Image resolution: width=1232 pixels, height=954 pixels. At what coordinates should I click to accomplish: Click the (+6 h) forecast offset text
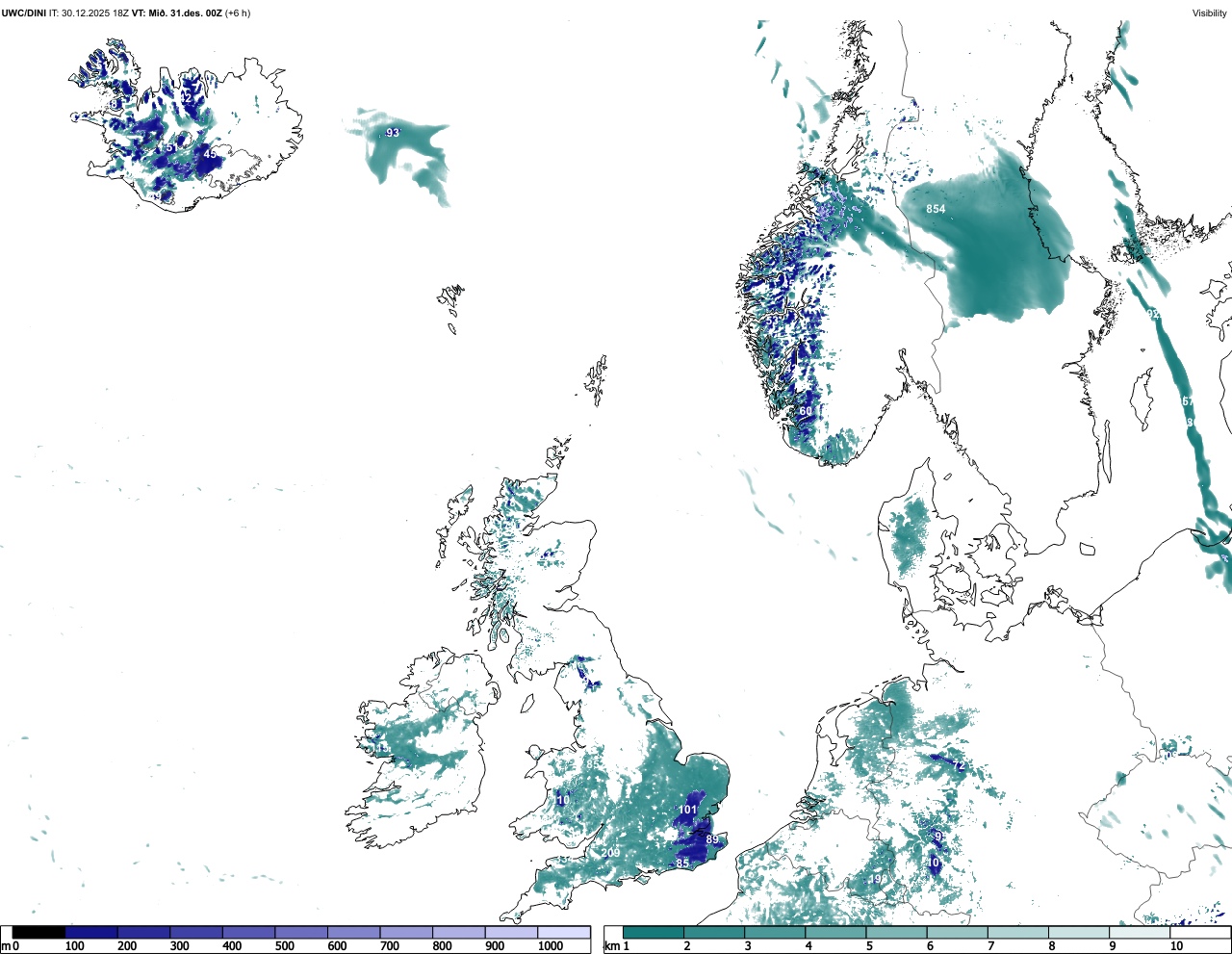(238, 13)
